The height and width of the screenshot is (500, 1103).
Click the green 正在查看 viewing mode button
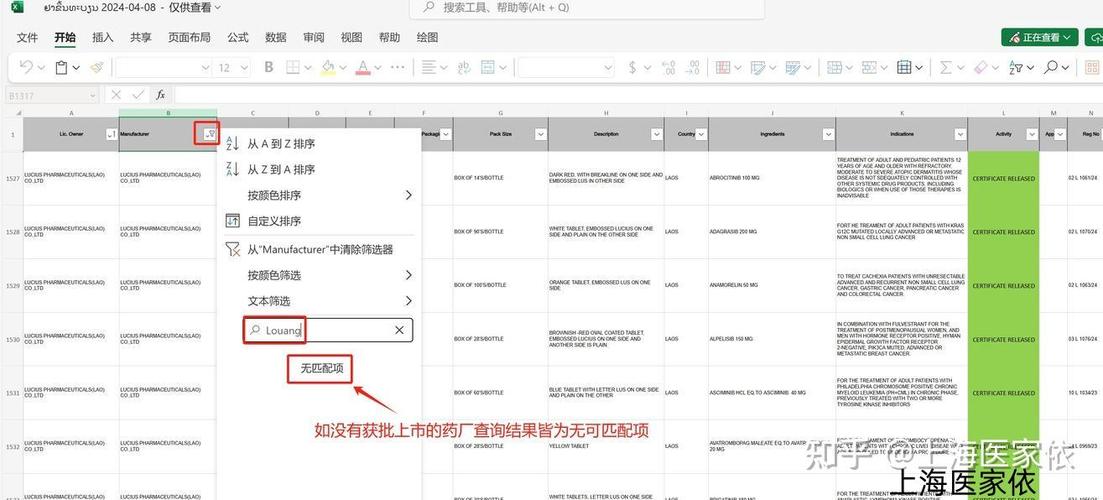[x=1040, y=37]
